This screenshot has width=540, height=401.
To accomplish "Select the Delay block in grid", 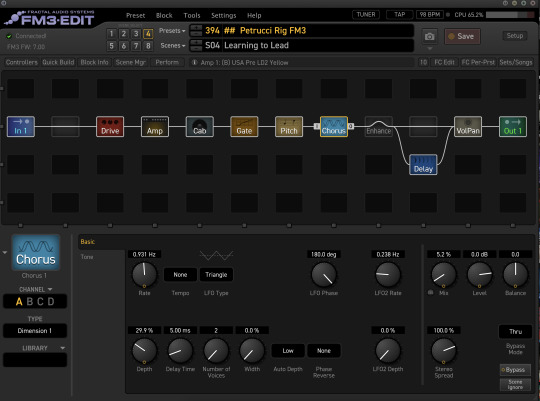I will point(423,165).
